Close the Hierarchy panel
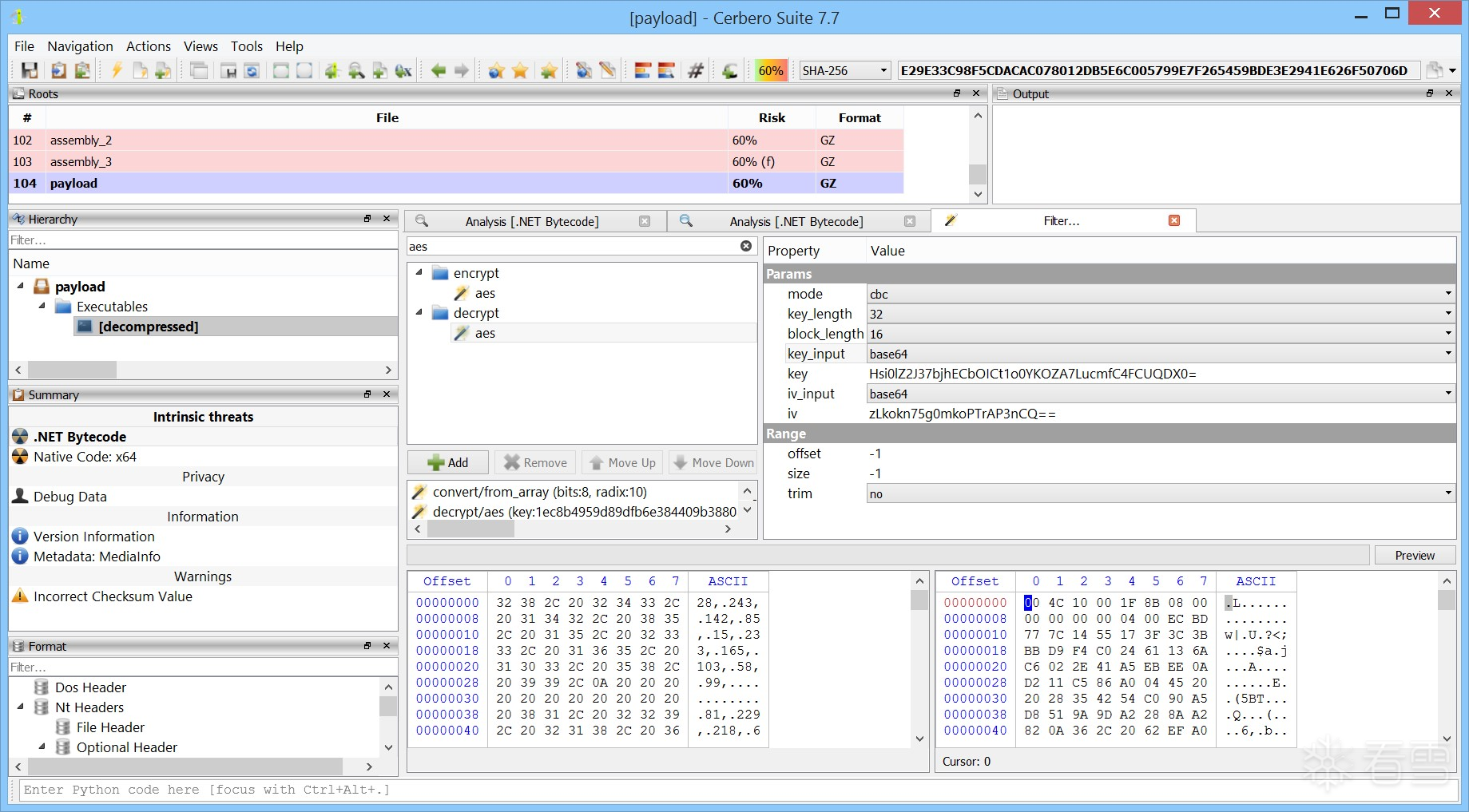This screenshot has height=812, width=1469. pos(387,219)
